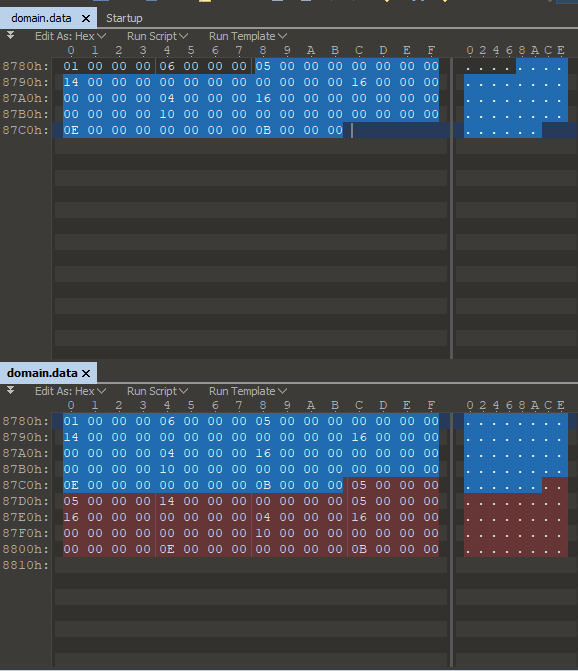This screenshot has width=578, height=671.
Task: Click the double-arrow toggle icon in lower pane
Action: [11, 390]
